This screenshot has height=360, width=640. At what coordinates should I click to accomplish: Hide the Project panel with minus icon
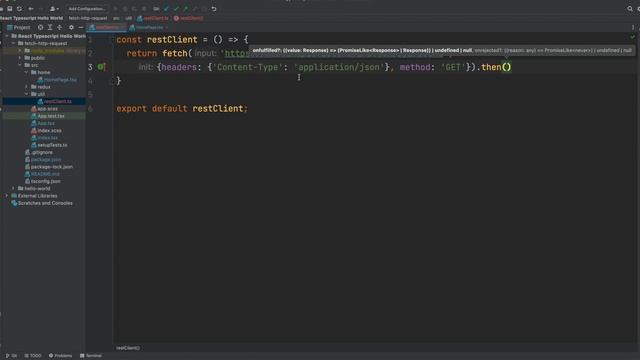[x=81, y=27]
